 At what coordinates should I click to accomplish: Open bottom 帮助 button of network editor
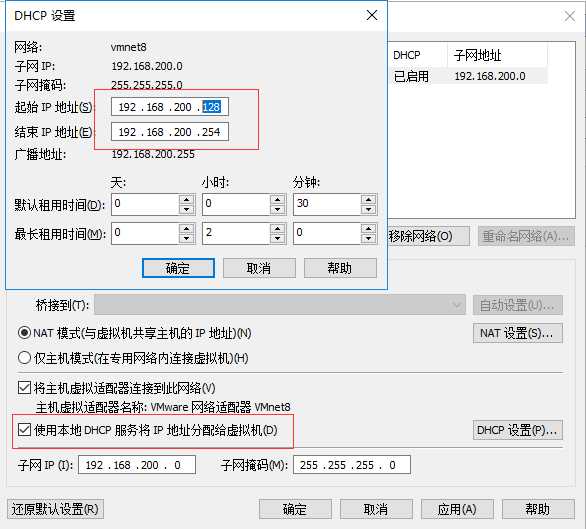[538, 509]
